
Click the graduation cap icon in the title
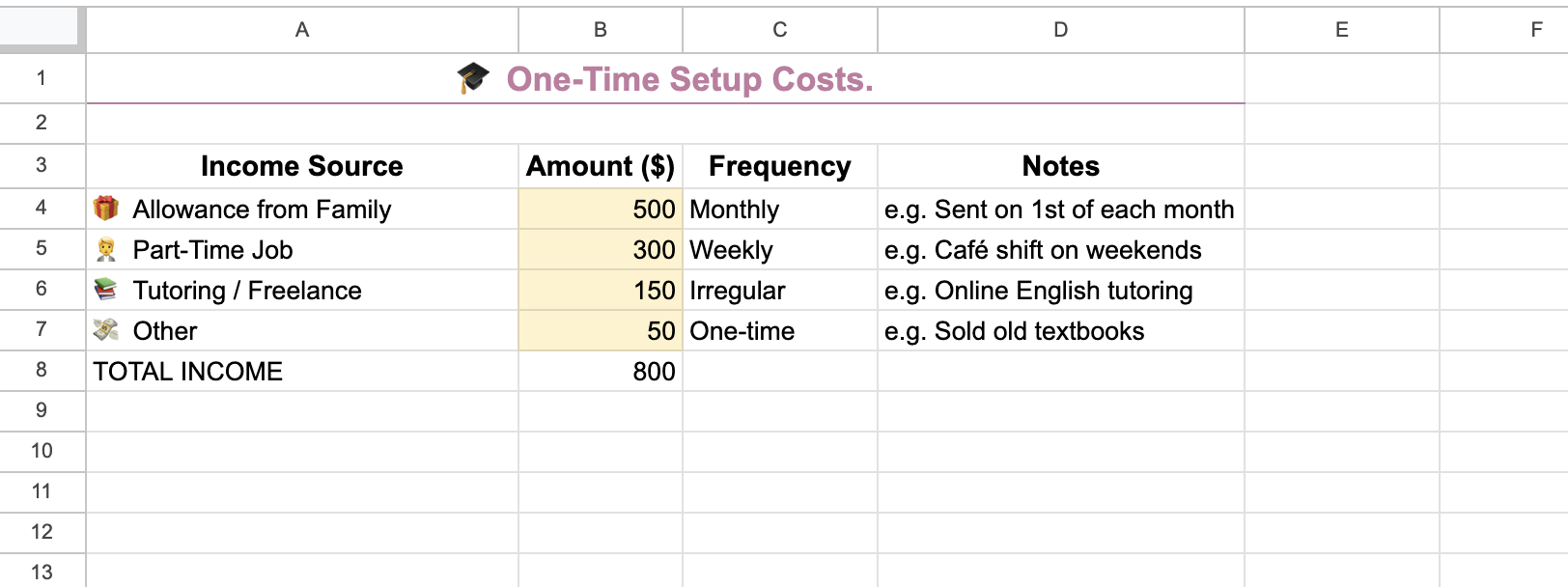472,79
